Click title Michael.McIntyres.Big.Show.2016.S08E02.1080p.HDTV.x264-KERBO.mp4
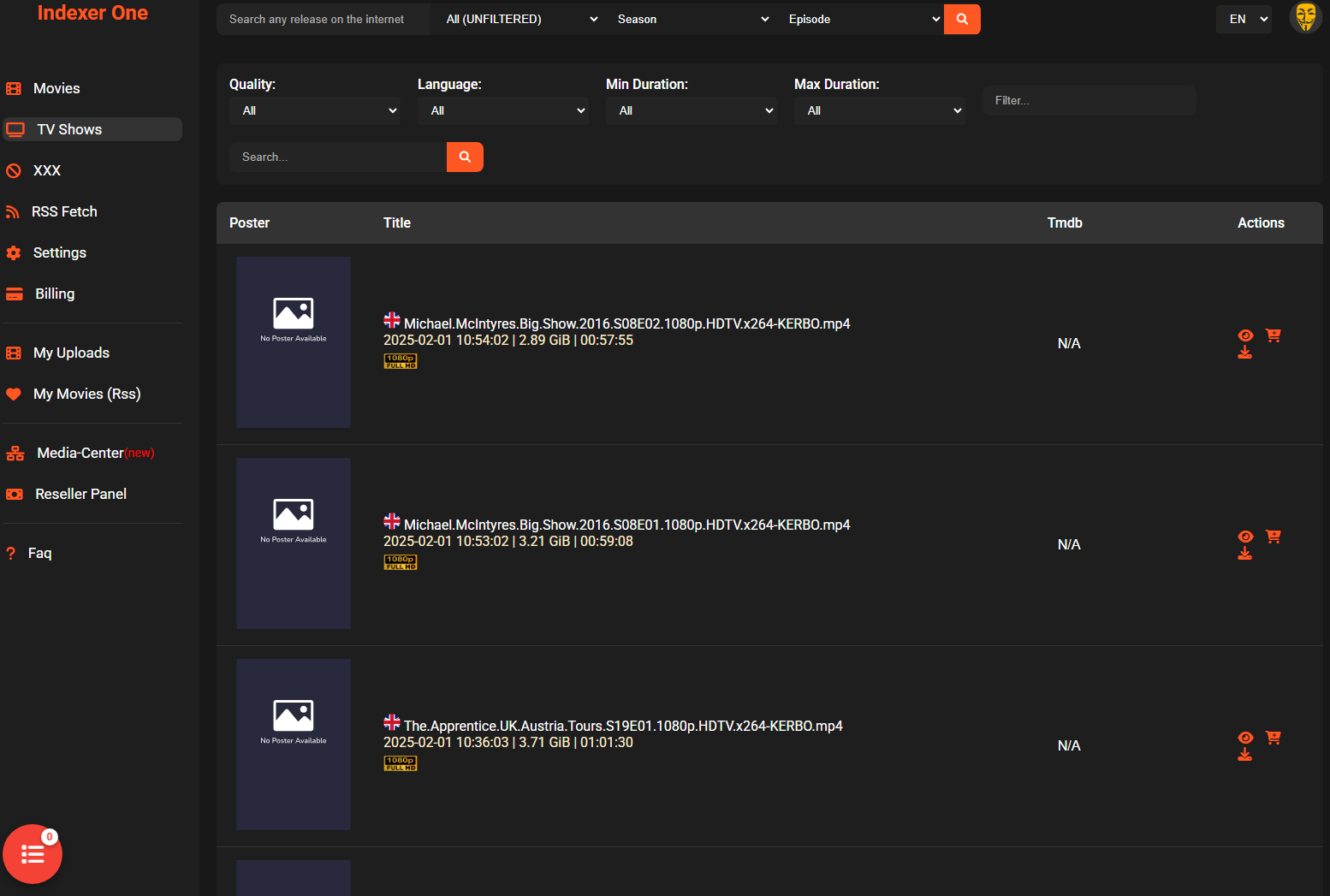Viewport: 1330px width, 896px height. [x=626, y=323]
